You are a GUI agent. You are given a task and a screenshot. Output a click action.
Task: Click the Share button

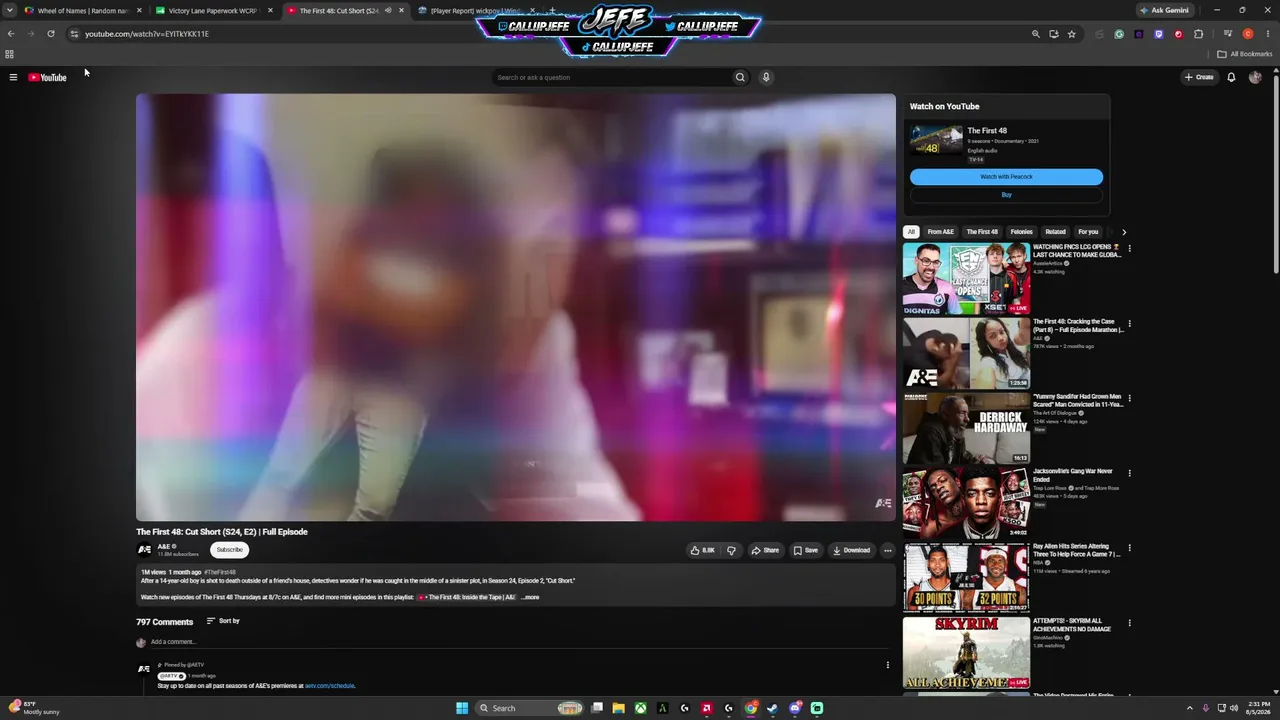pyautogui.click(x=765, y=550)
